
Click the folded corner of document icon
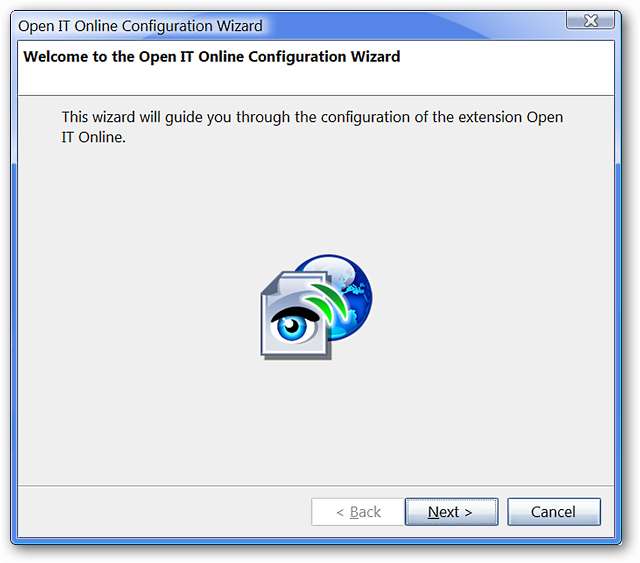click(x=270, y=283)
